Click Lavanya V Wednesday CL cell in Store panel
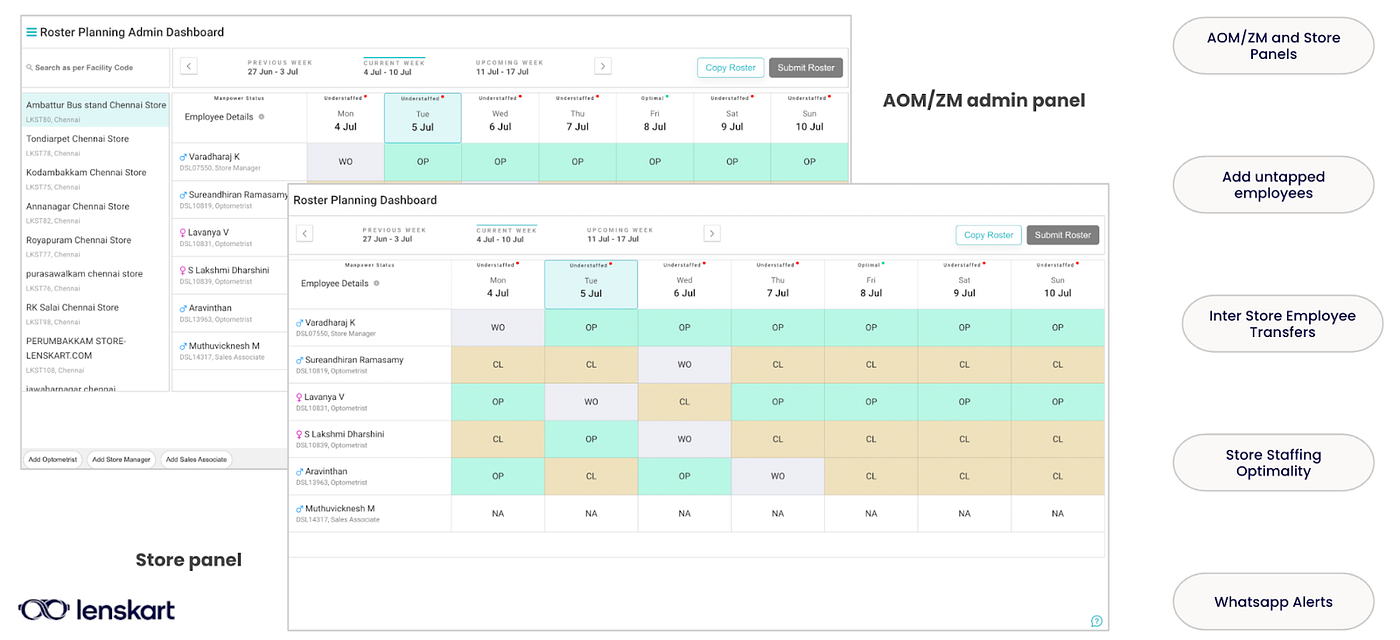This screenshot has width=1400, height=640. pyautogui.click(x=684, y=402)
